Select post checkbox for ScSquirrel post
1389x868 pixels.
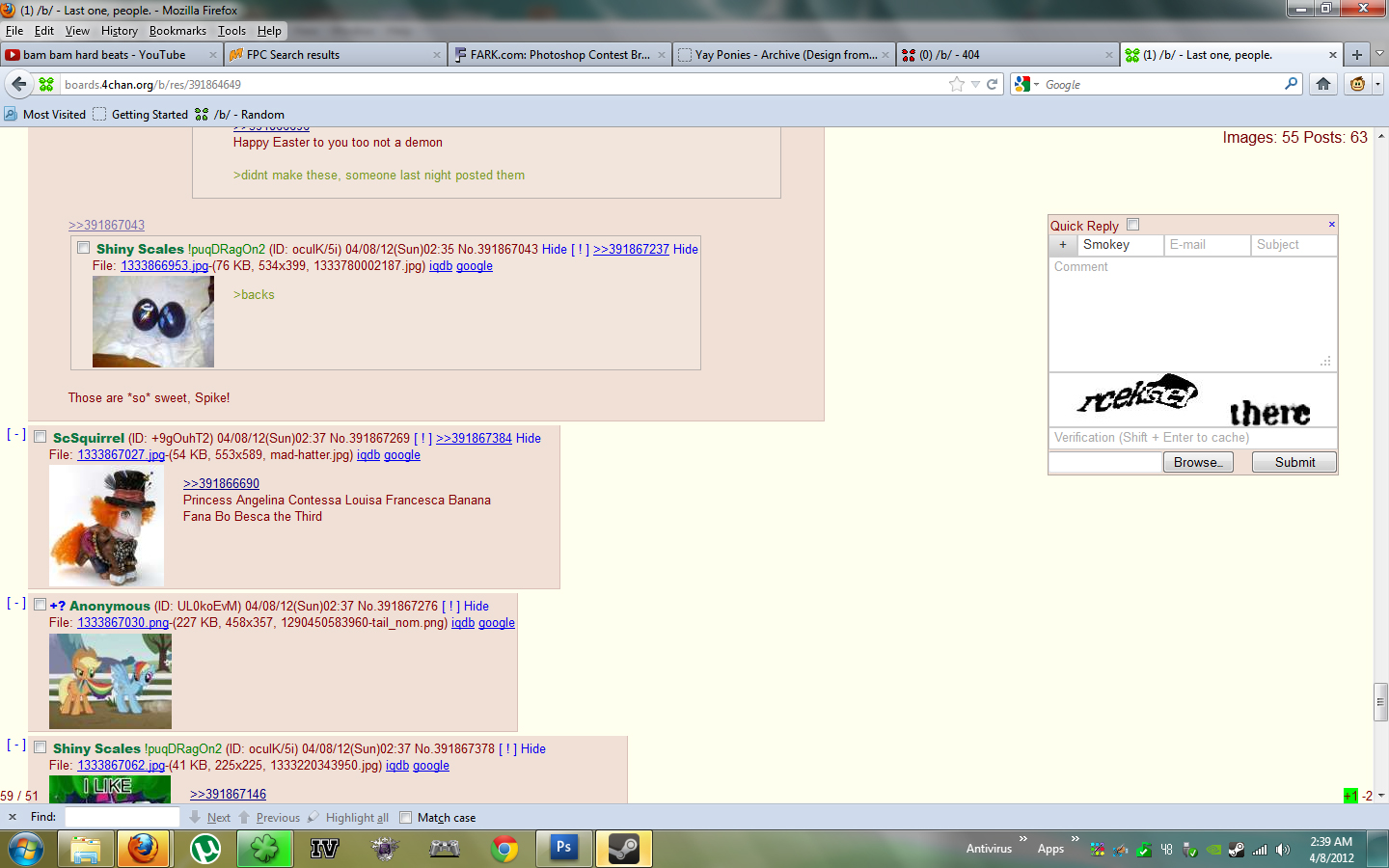(x=41, y=437)
